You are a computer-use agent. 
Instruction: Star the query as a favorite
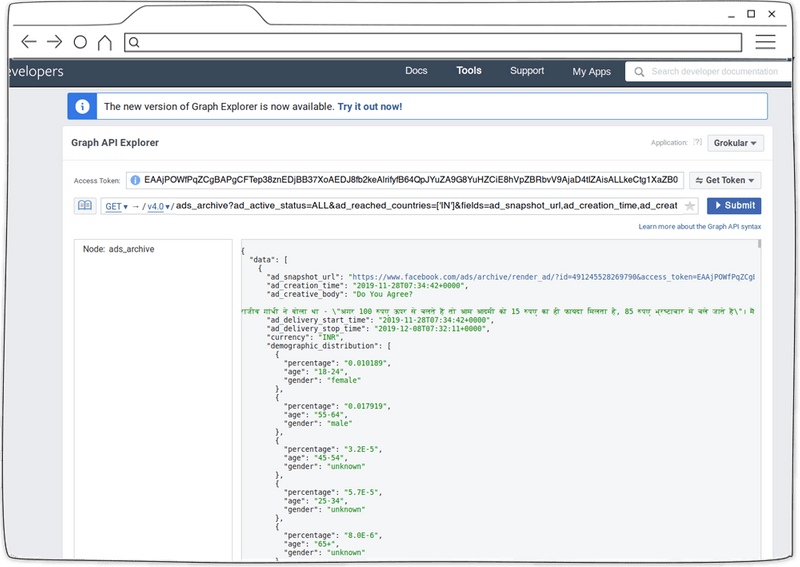click(x=689, y=206)
